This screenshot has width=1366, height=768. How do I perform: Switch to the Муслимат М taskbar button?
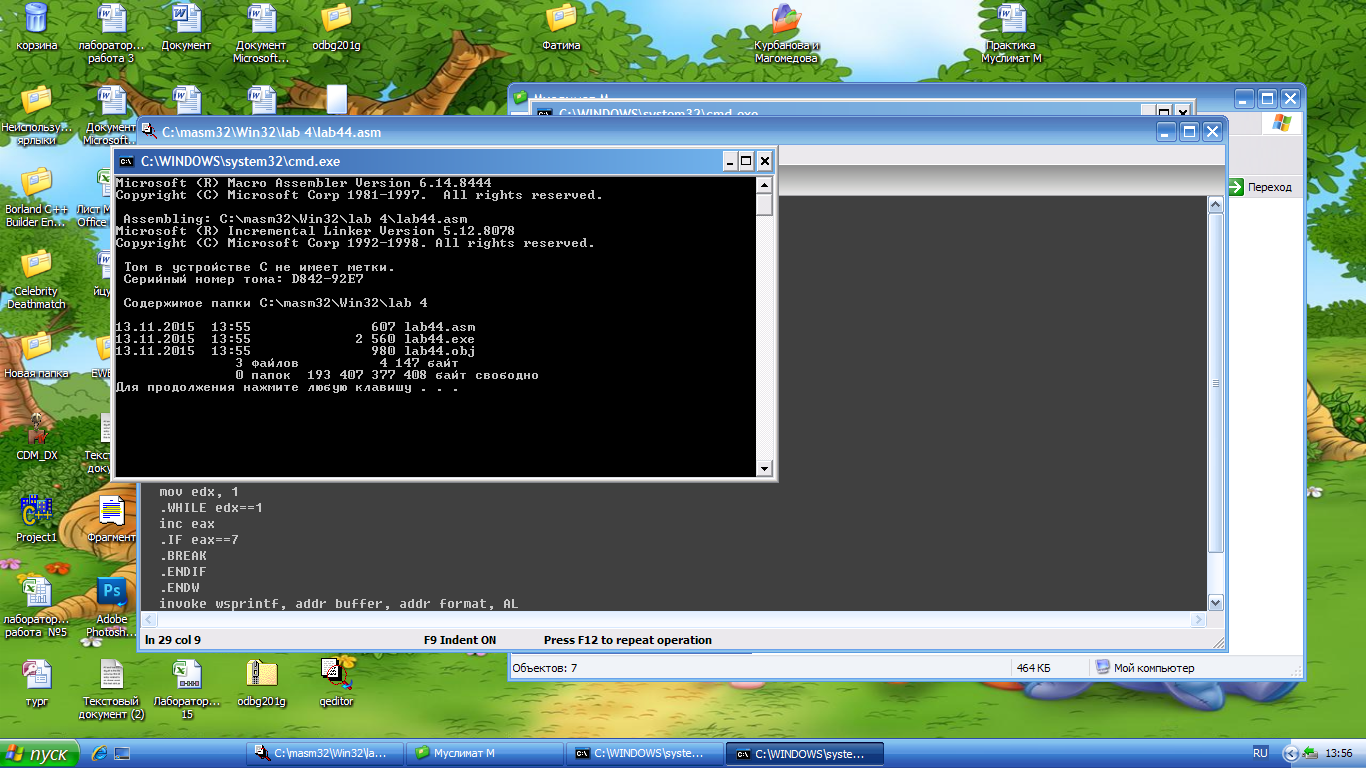pos(483,753)
